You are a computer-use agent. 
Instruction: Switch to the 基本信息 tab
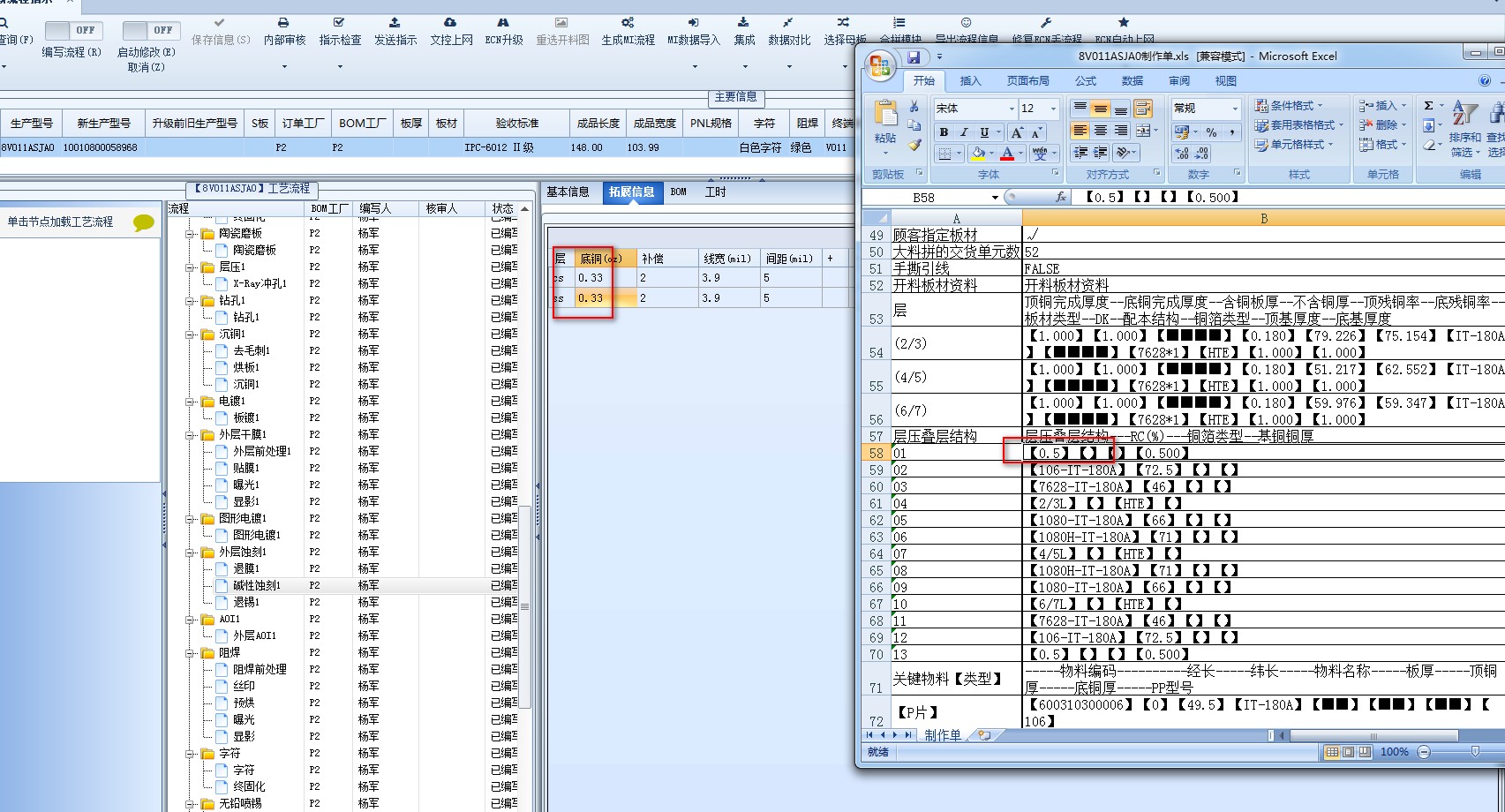(568, 192)
